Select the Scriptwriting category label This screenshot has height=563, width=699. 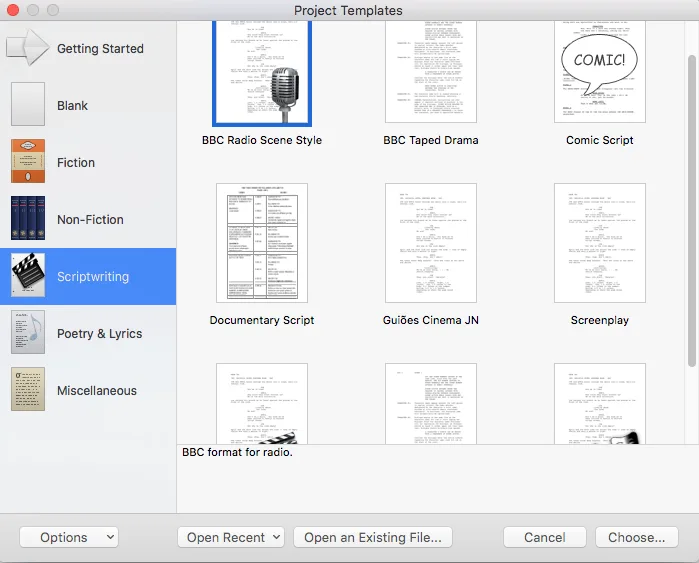pyautogui.click(x=93, y=277)
